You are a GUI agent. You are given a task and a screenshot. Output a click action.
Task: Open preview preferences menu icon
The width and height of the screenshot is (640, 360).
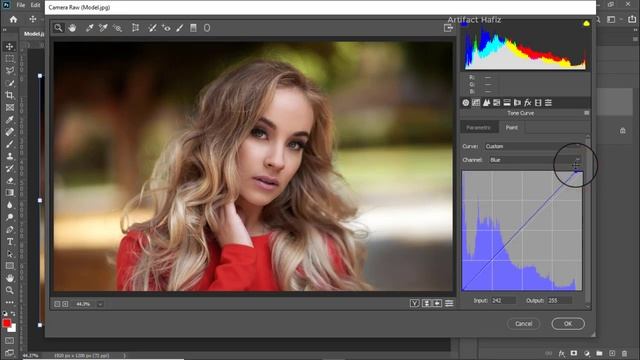coord(449,303)
